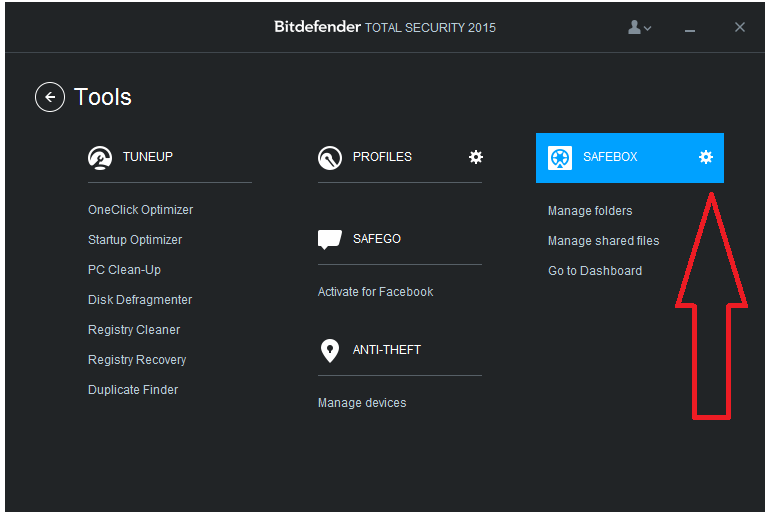Viewport: 767px width, 516px height.
Task: Launch OneClick Optimizer
Action: click(x=140, y=210)
